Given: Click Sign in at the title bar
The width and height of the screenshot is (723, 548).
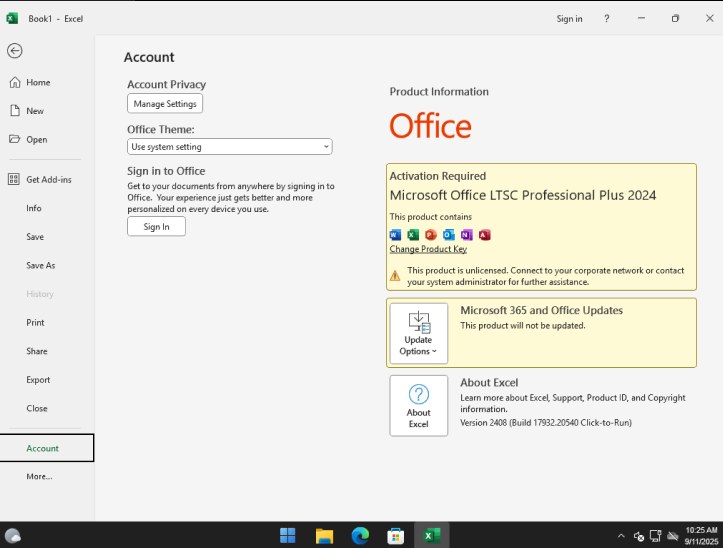Looking at the screenshot, I should (569, 18).
